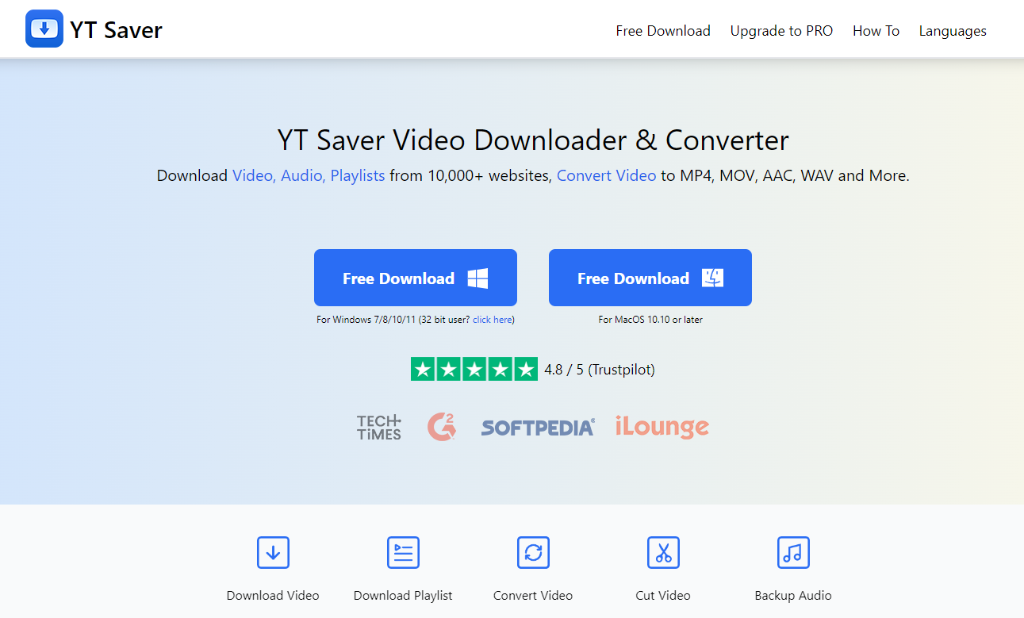Click the 4.8 / 5 (Trustpilot) text
The height and width of the screenshot is (618, 1024).
600,370
